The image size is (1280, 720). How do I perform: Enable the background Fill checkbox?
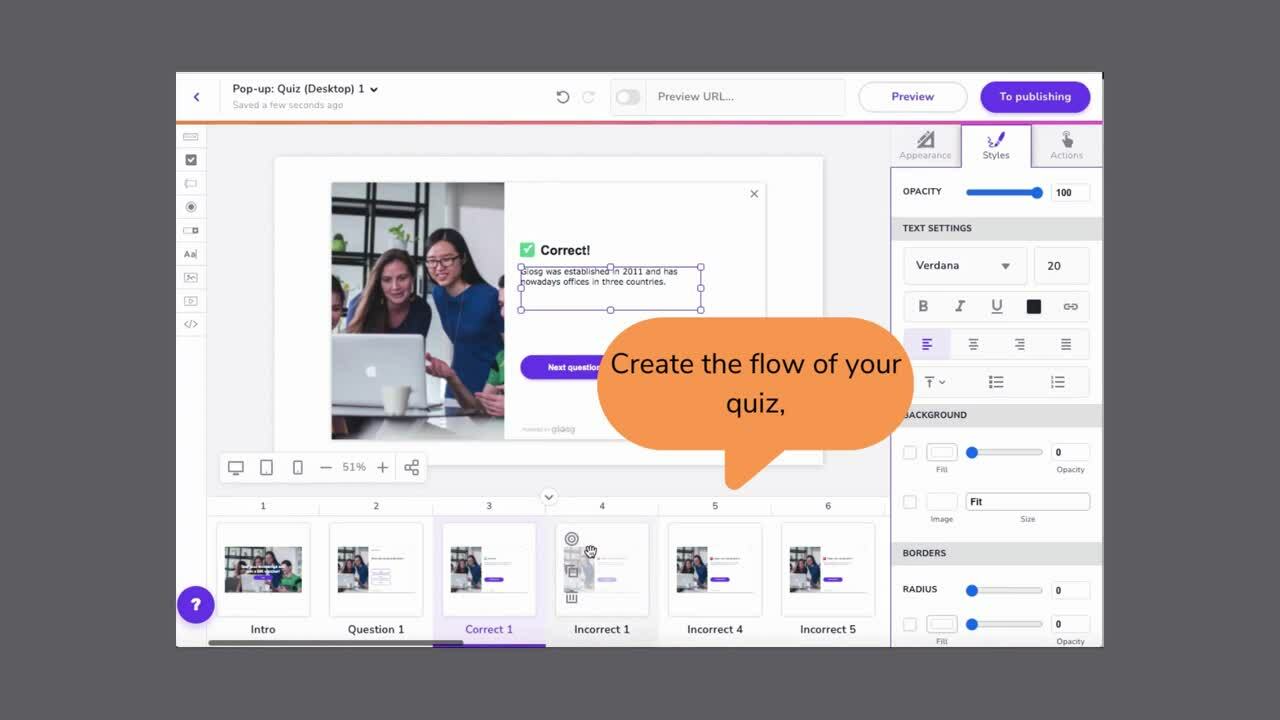910,452
